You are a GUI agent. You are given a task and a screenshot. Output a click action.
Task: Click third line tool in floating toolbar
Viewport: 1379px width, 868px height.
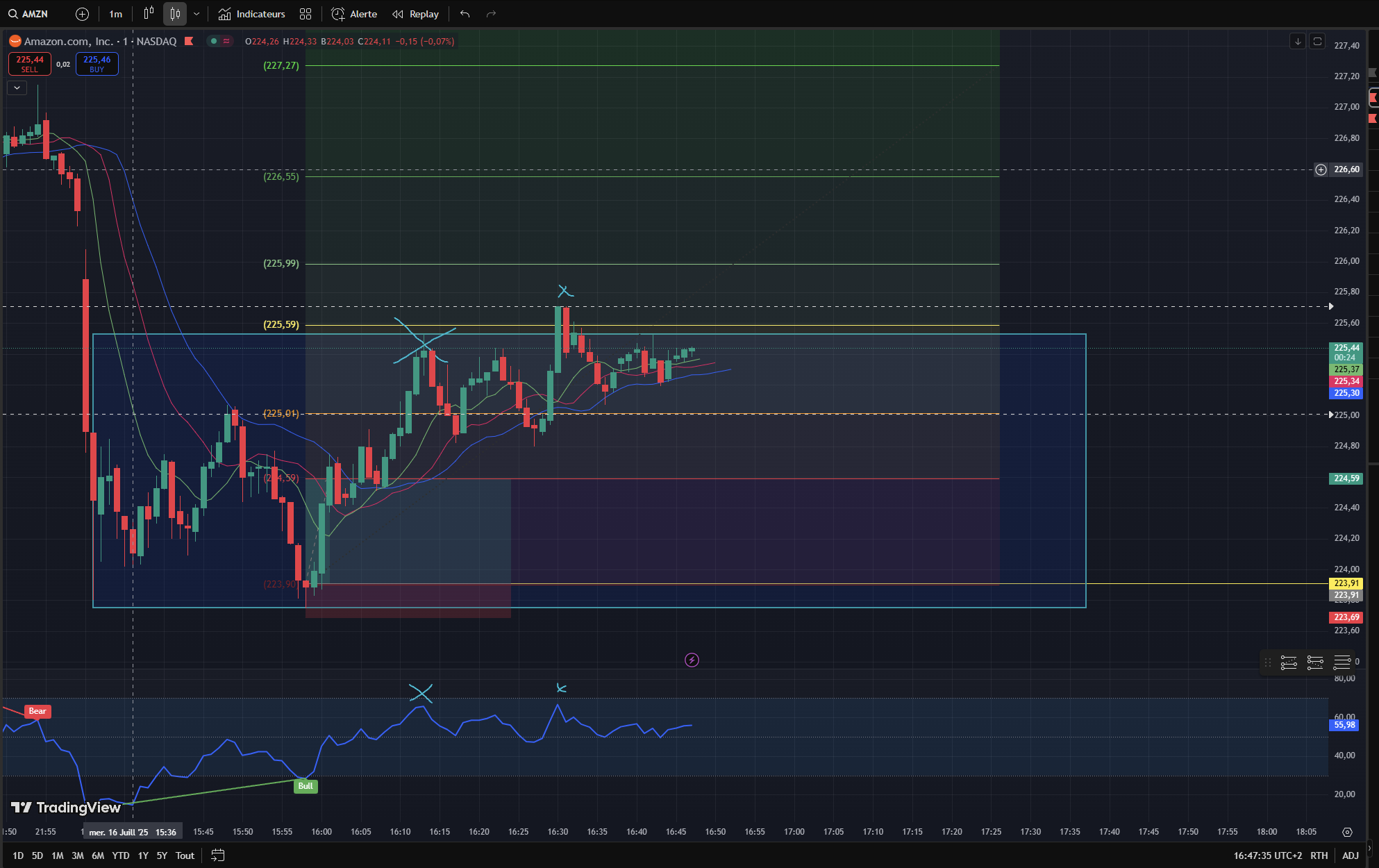coord(1342,662)
